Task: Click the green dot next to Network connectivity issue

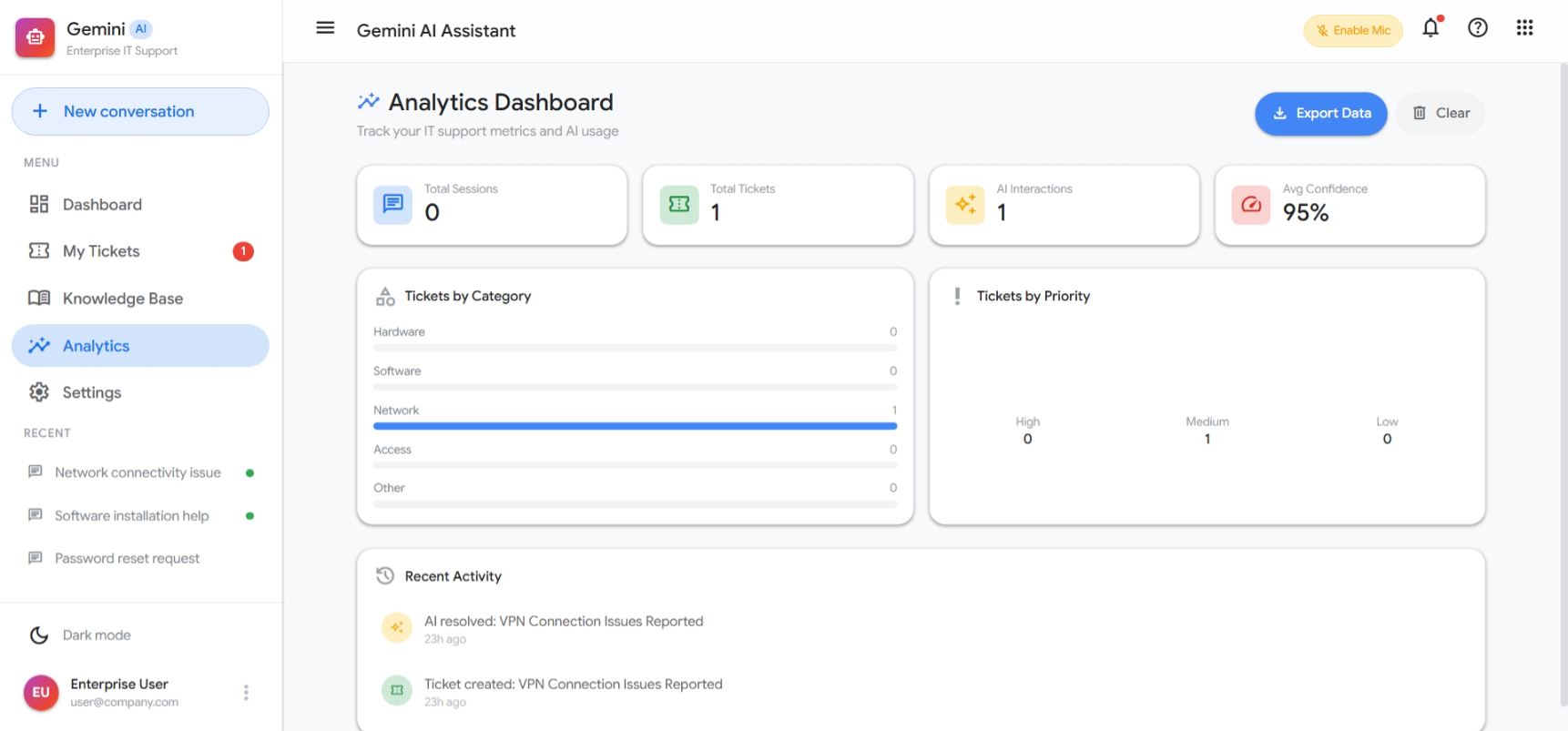Action: [249, 472]
